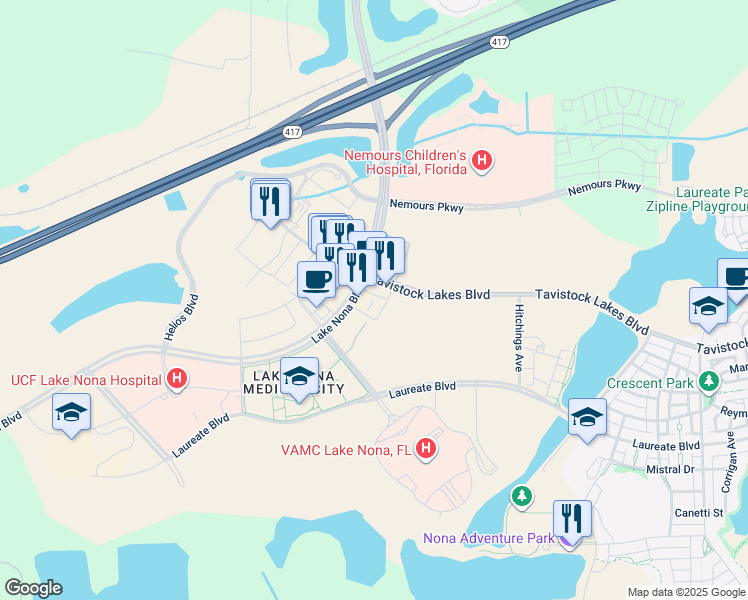Viewport: 748px width, 600px height.
Task: Click the Nona Adventure Park label
Action: click(x=489, y=538)
